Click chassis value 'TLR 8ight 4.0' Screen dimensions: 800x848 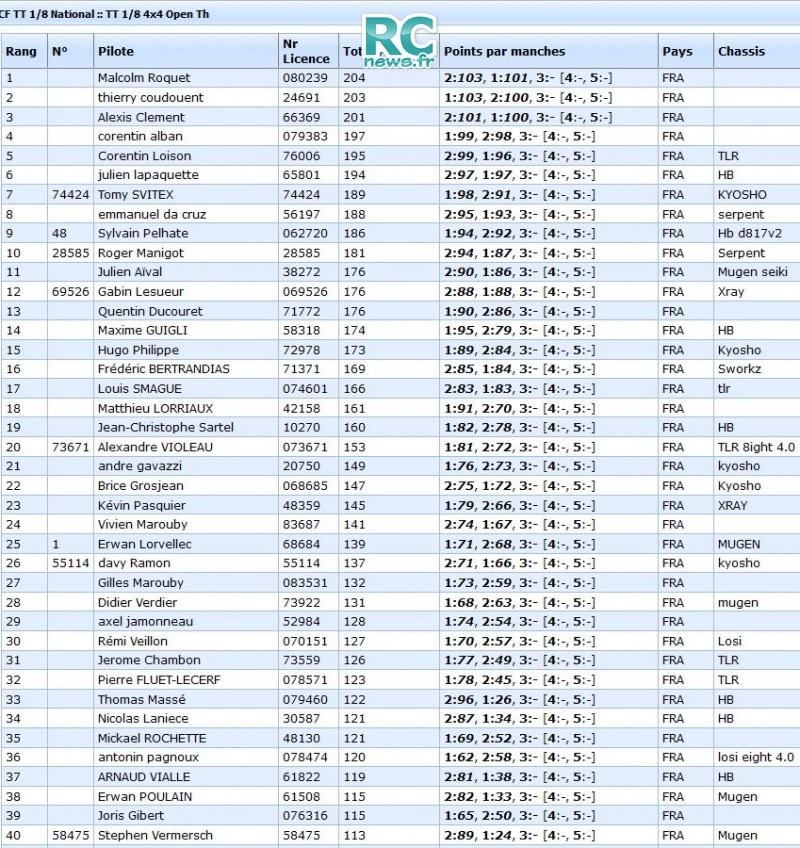click(756, 447)
